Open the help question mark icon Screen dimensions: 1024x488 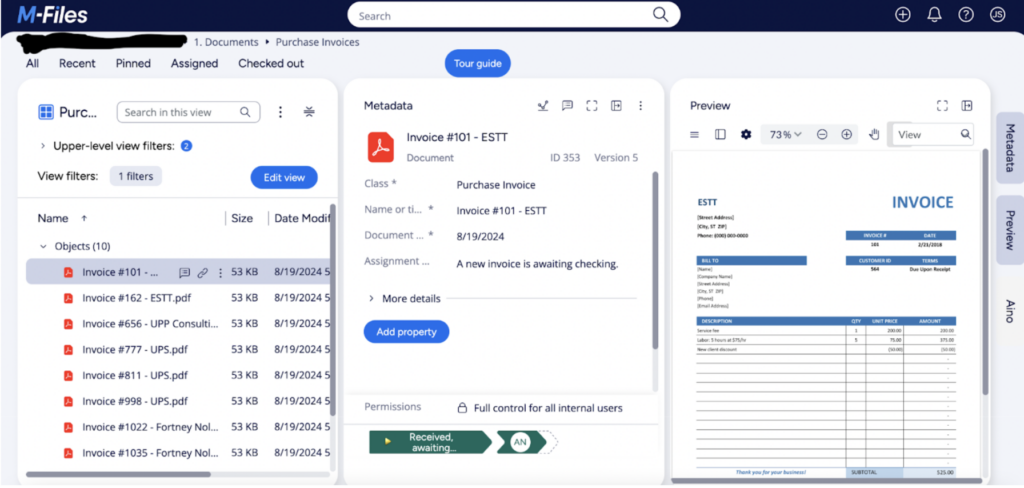coord(966,15)
